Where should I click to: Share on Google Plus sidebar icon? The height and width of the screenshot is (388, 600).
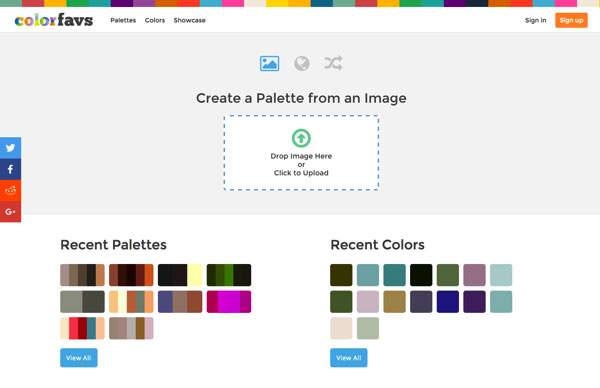tap(10, 211)
